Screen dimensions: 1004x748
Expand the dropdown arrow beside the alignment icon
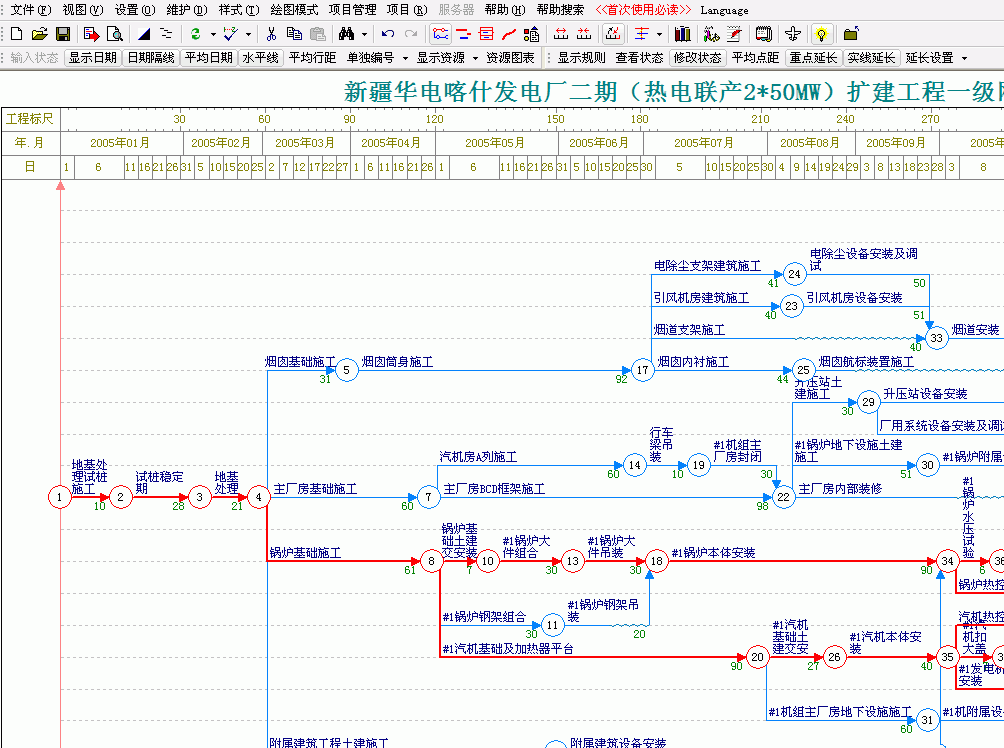(x=660, y=34)
